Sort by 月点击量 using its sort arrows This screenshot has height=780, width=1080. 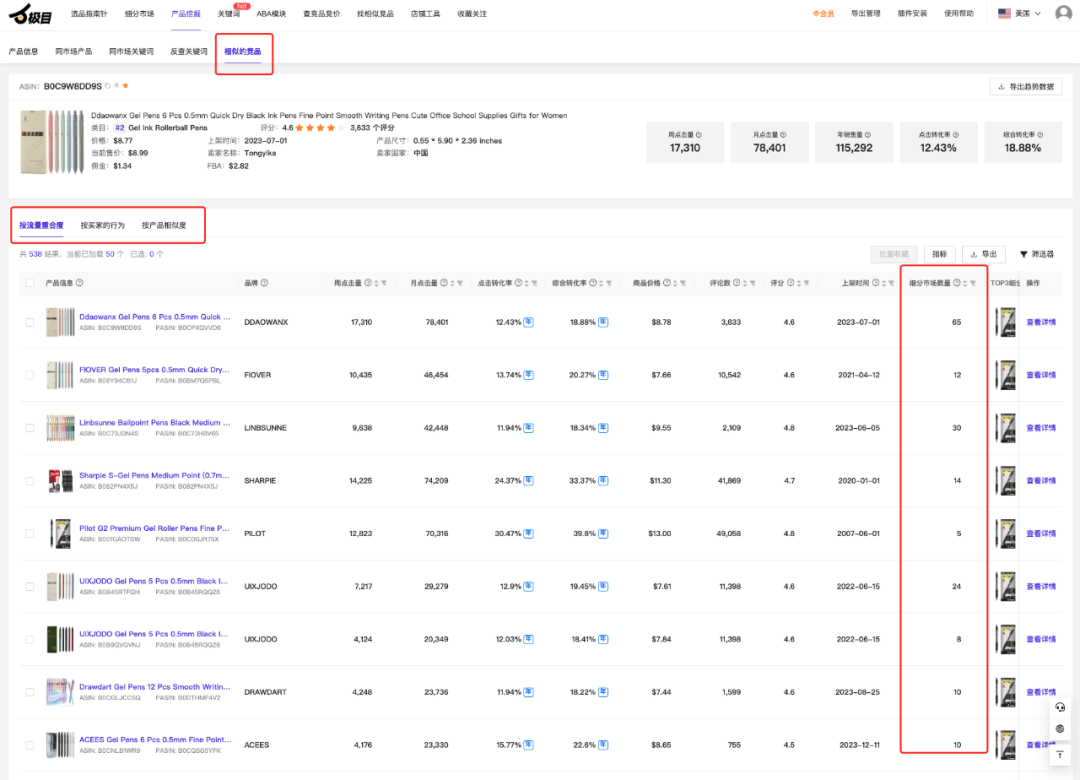452,283
